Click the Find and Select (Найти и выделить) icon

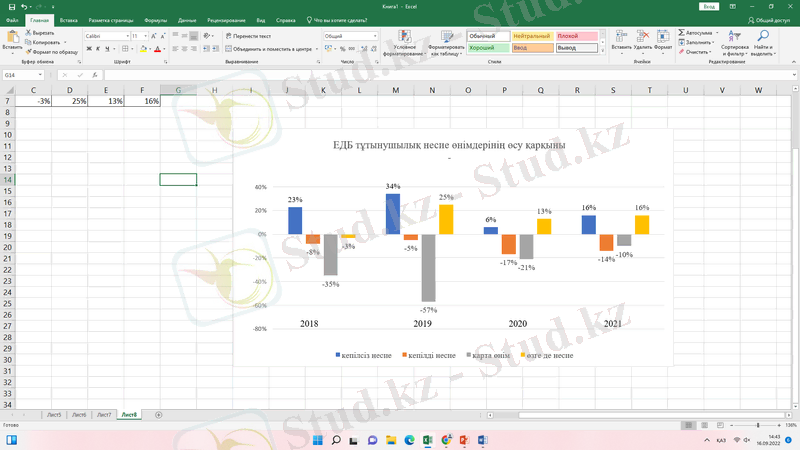coord(763,36)
